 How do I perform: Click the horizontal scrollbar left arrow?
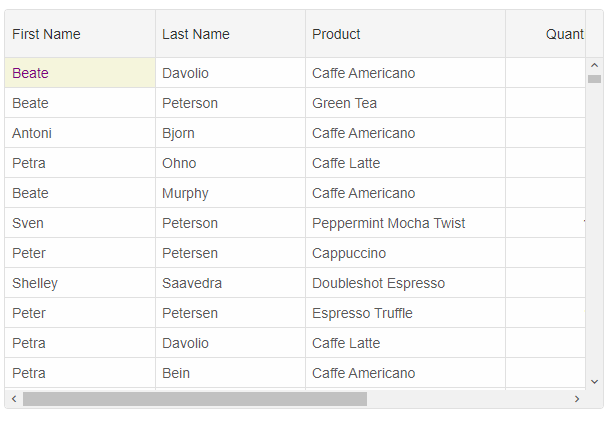tap(14, 399)
